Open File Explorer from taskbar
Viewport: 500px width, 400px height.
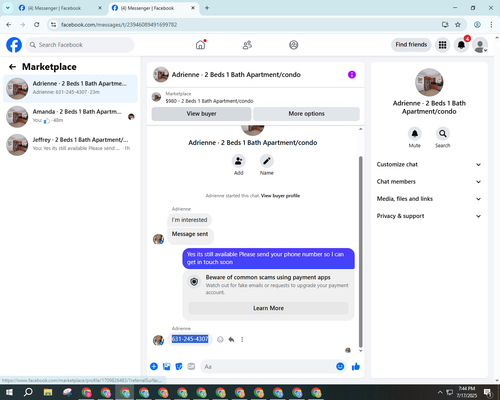click(48, 392)
